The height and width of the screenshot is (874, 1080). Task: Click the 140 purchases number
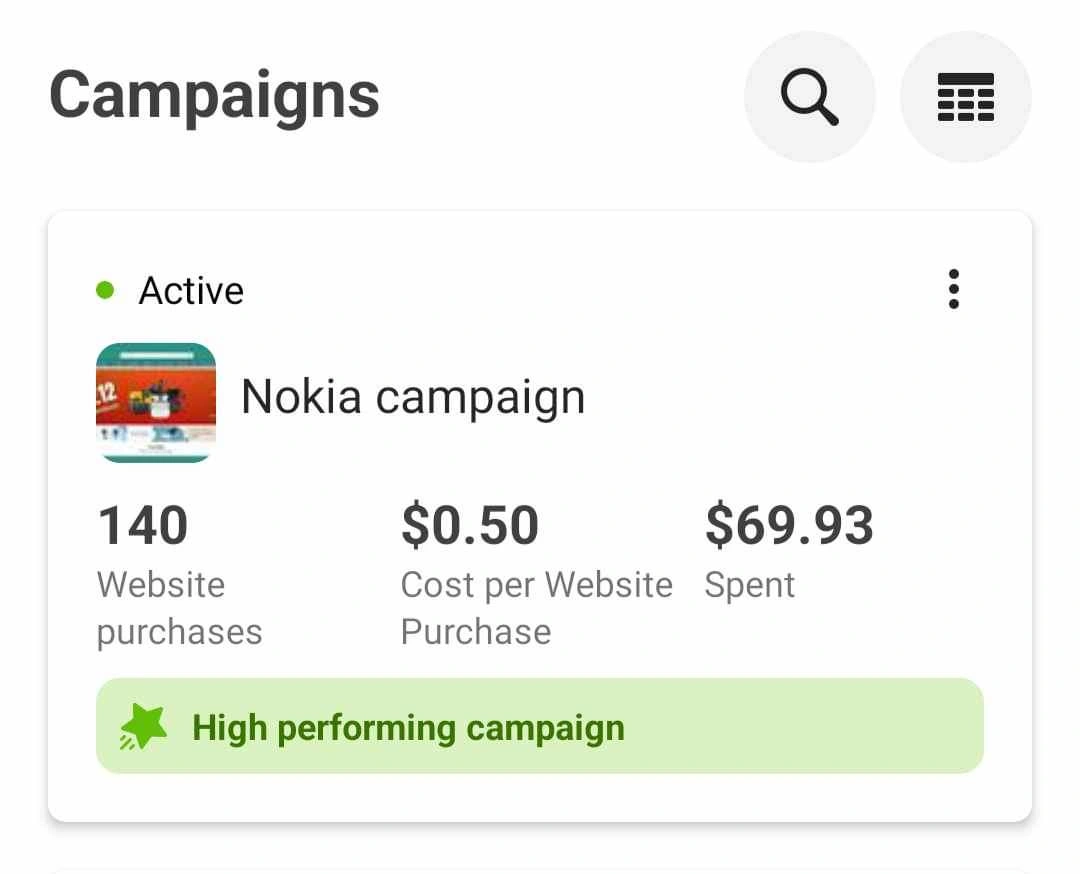pos(143,526)
